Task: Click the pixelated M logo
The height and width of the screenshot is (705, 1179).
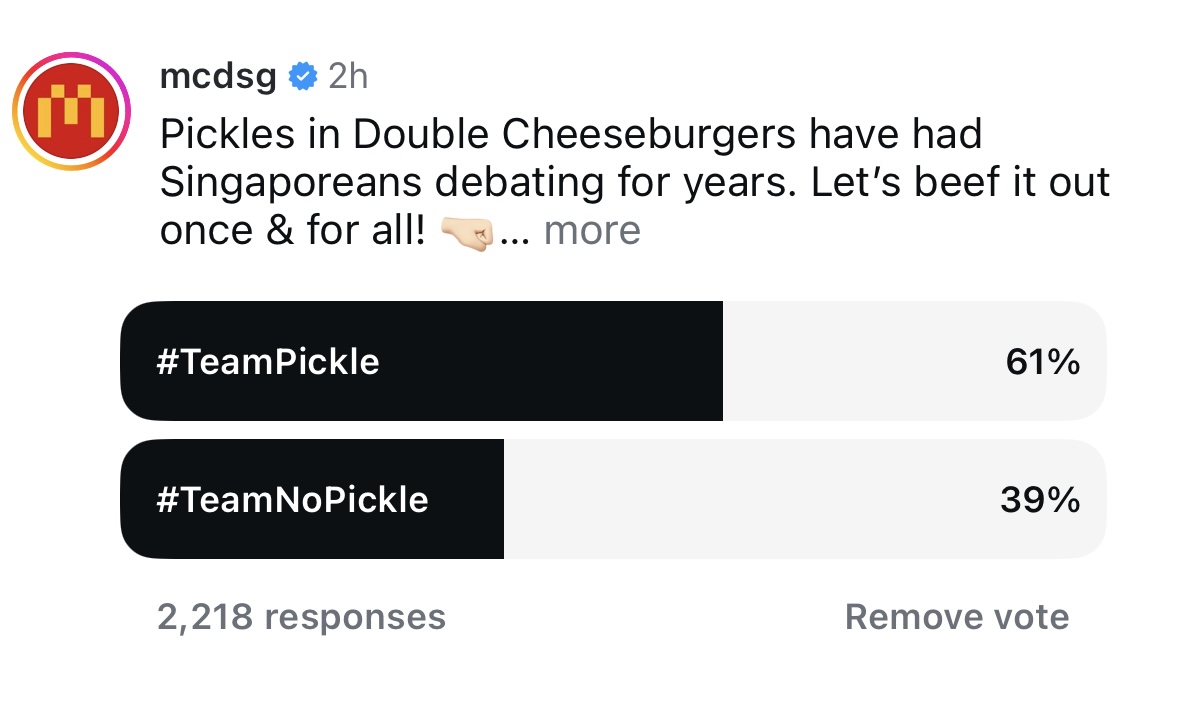Action: (71, 111)
